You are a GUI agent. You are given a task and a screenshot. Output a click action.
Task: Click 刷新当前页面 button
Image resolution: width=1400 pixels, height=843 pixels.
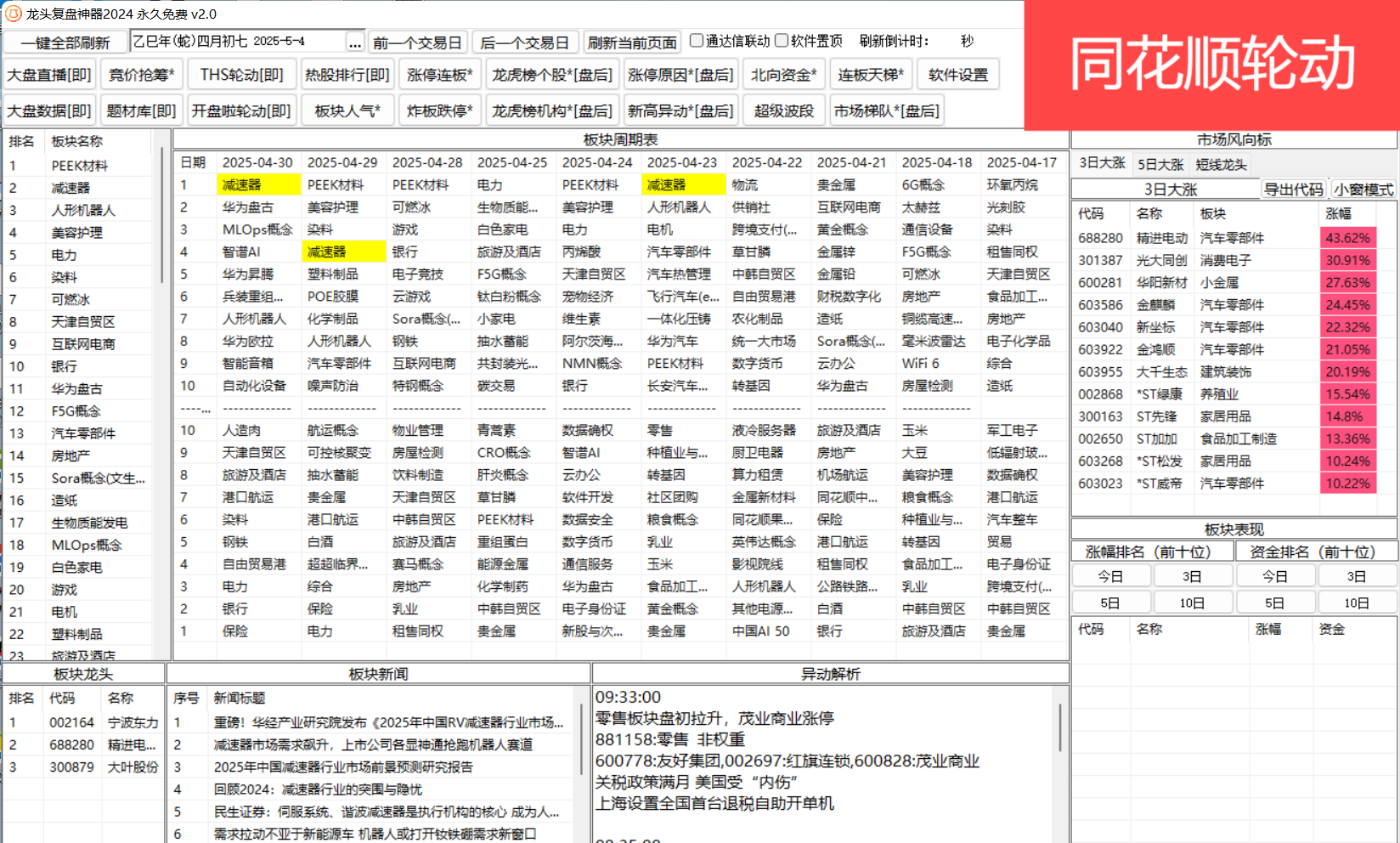click(x=633, y=42)
